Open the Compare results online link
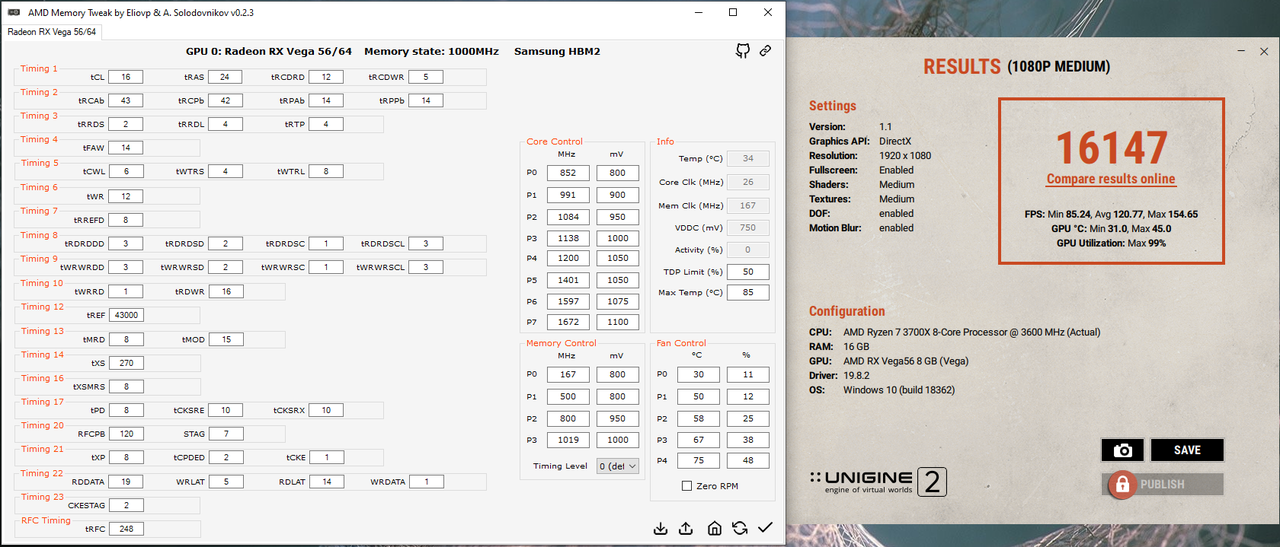Image resolution: width=1280 pixels, height=547 pixels. pyautogui.click(x=1111, y=179)
